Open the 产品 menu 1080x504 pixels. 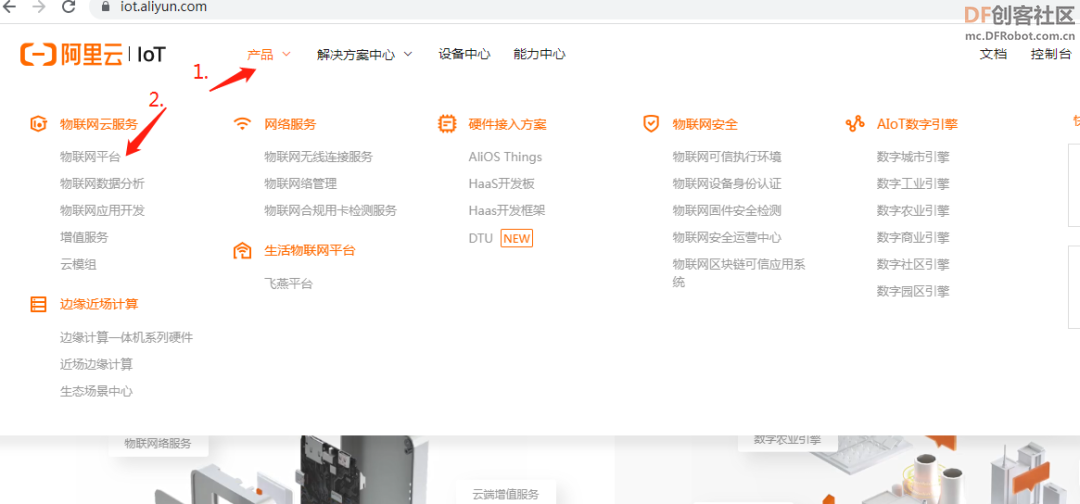tap(260, 54)
